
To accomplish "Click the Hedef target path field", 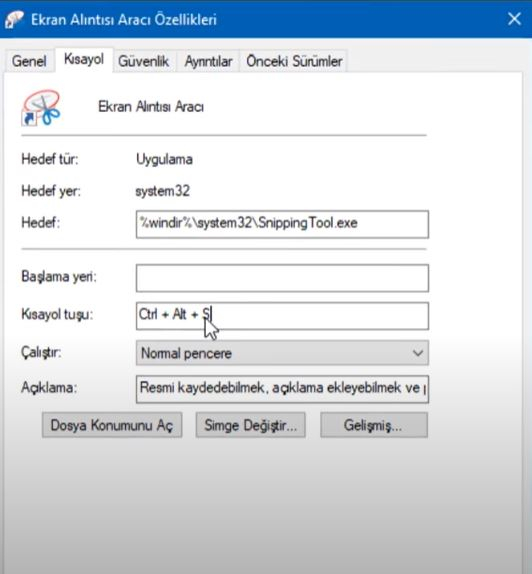I will [x=282, y=224].
